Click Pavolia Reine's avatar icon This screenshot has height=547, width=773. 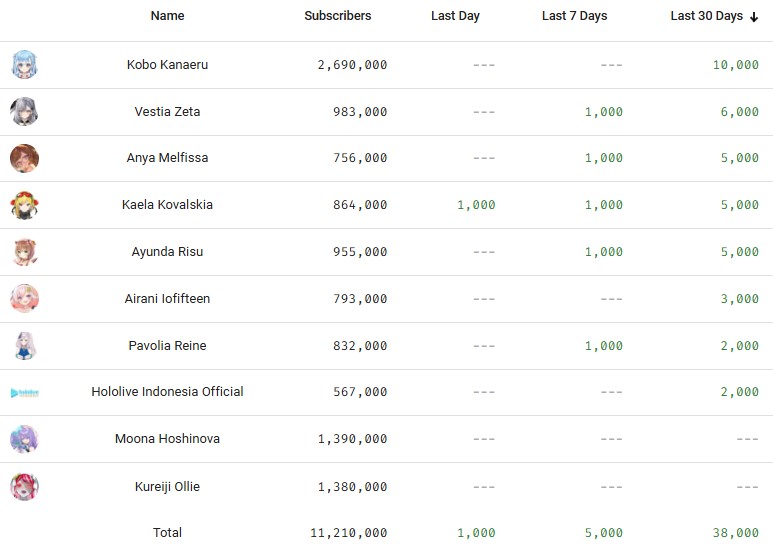[x=24, y=346]
